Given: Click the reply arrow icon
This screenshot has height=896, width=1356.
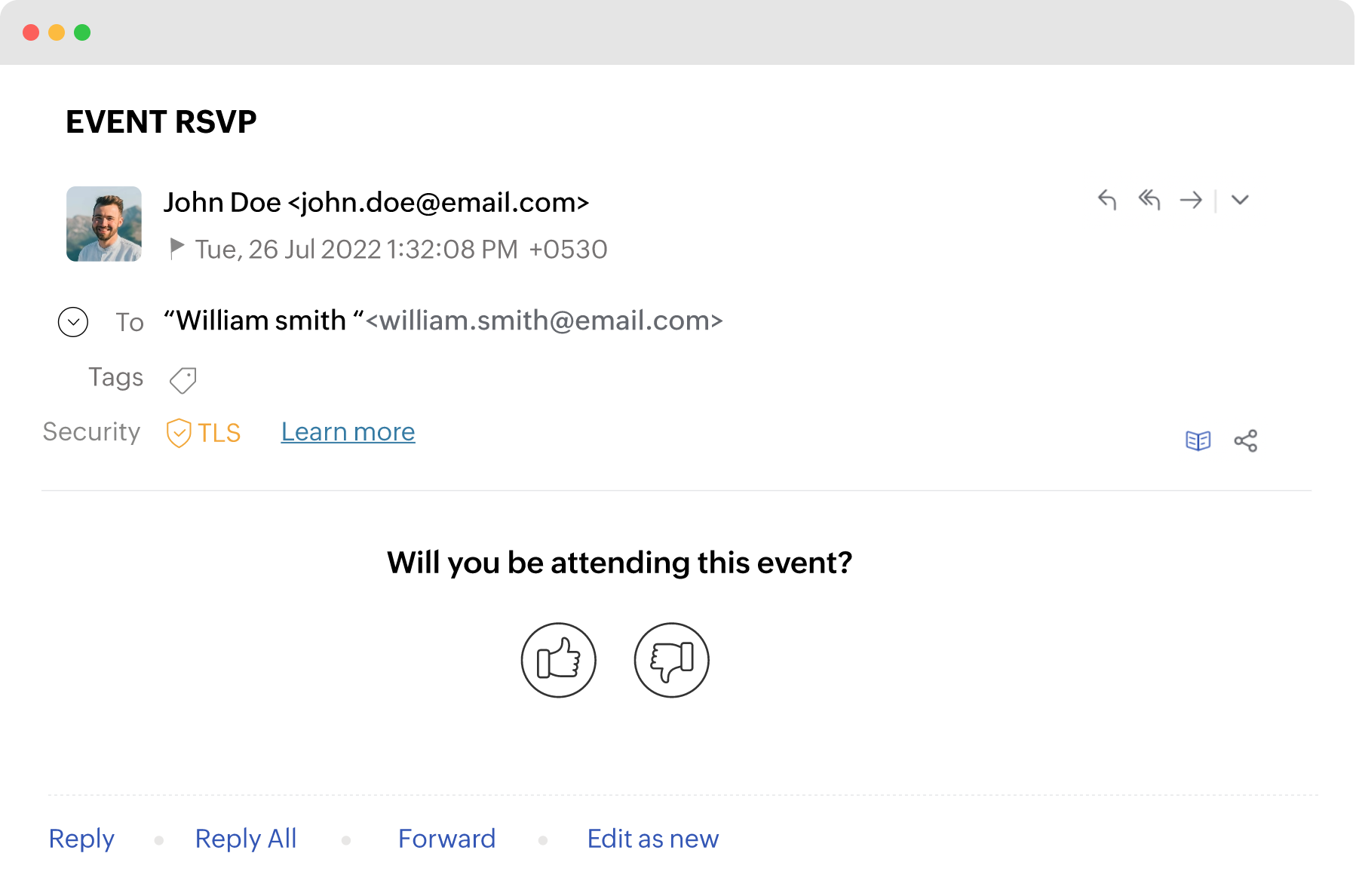Looking at the screenshot, I should tap(1106, 200).
